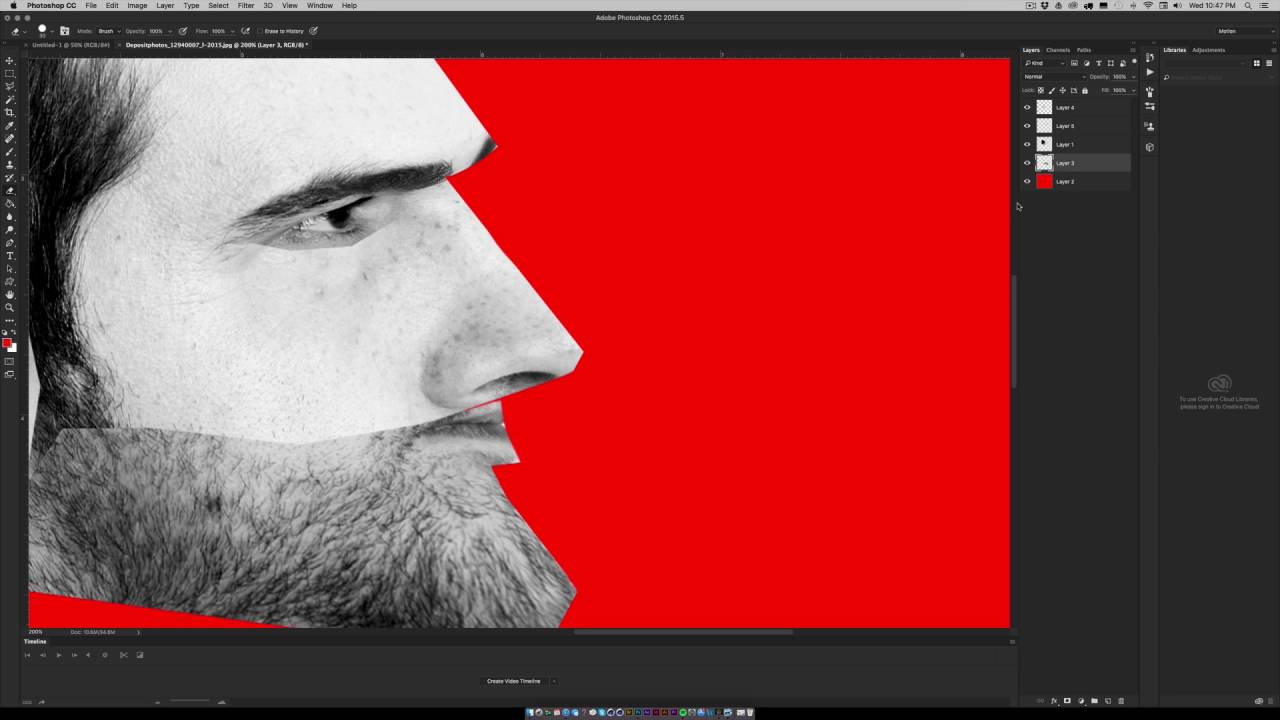
Task: Open the File menu
Action: pos(91,5)
